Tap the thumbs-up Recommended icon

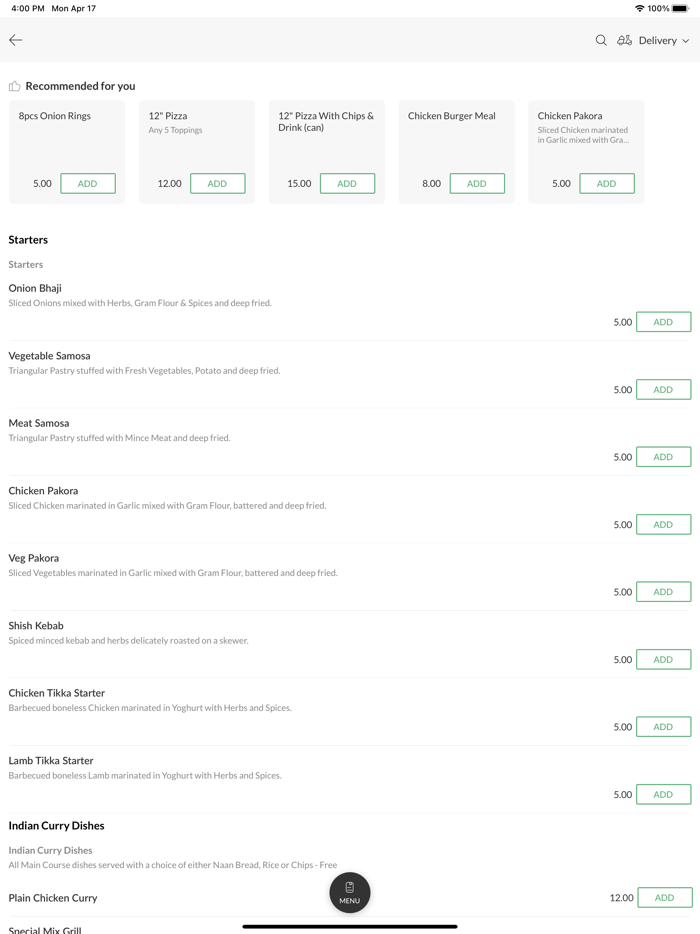tap(15, 86)
